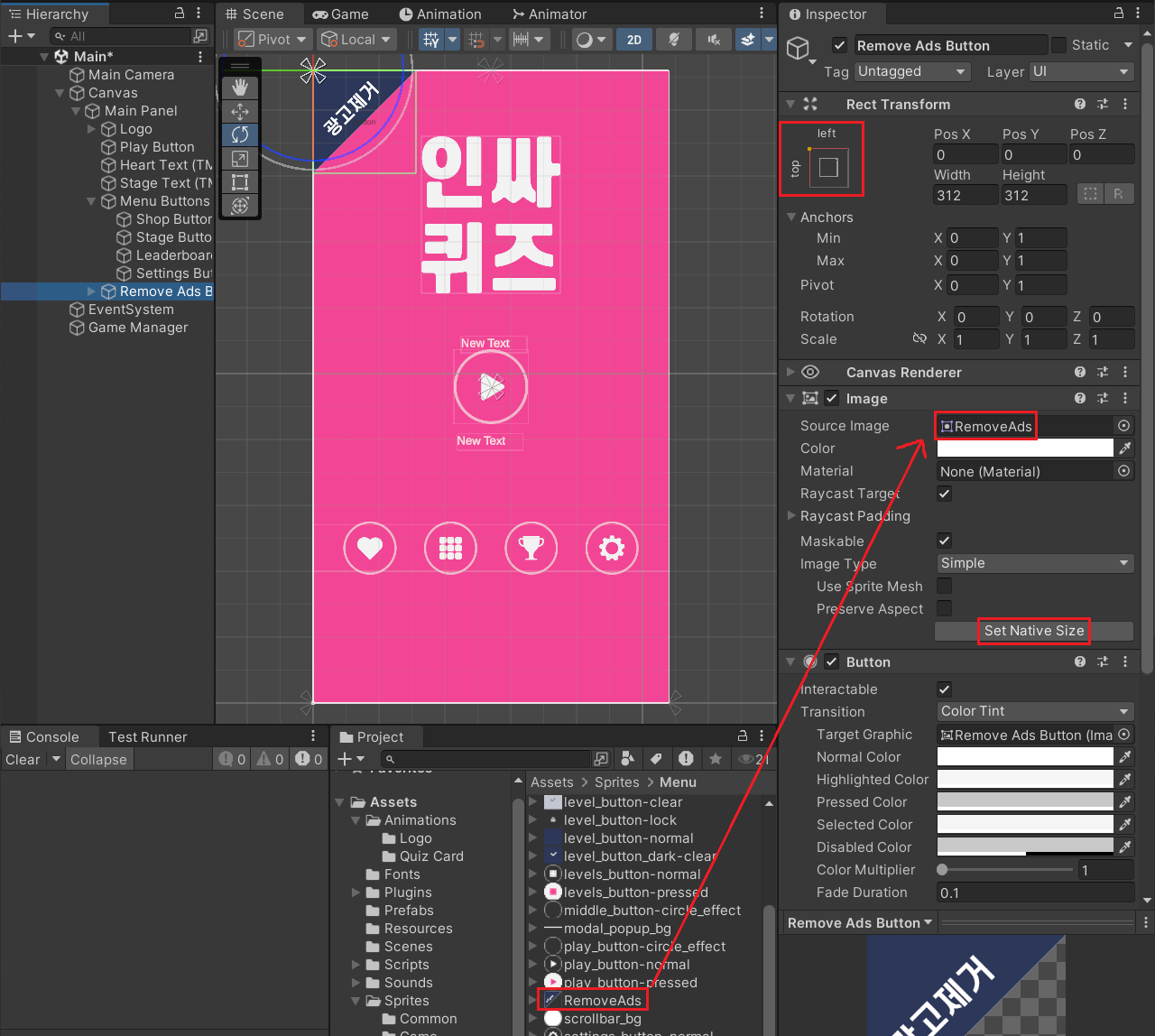Disable the Button component checkbox
1155x1036 pixels.
click(x=831, y=661)
